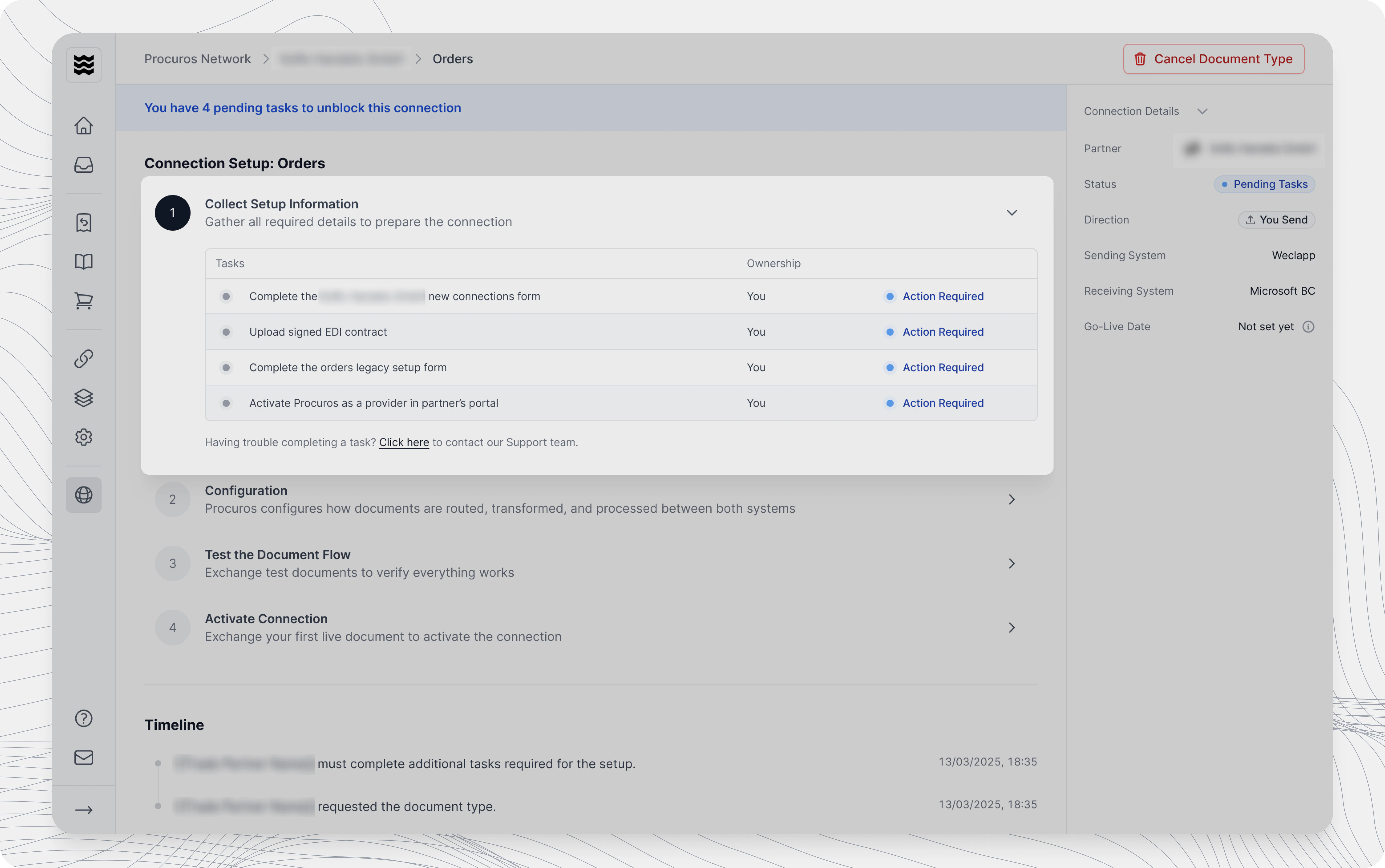Select the globe network sidebar icon

(x=84, y=495)
